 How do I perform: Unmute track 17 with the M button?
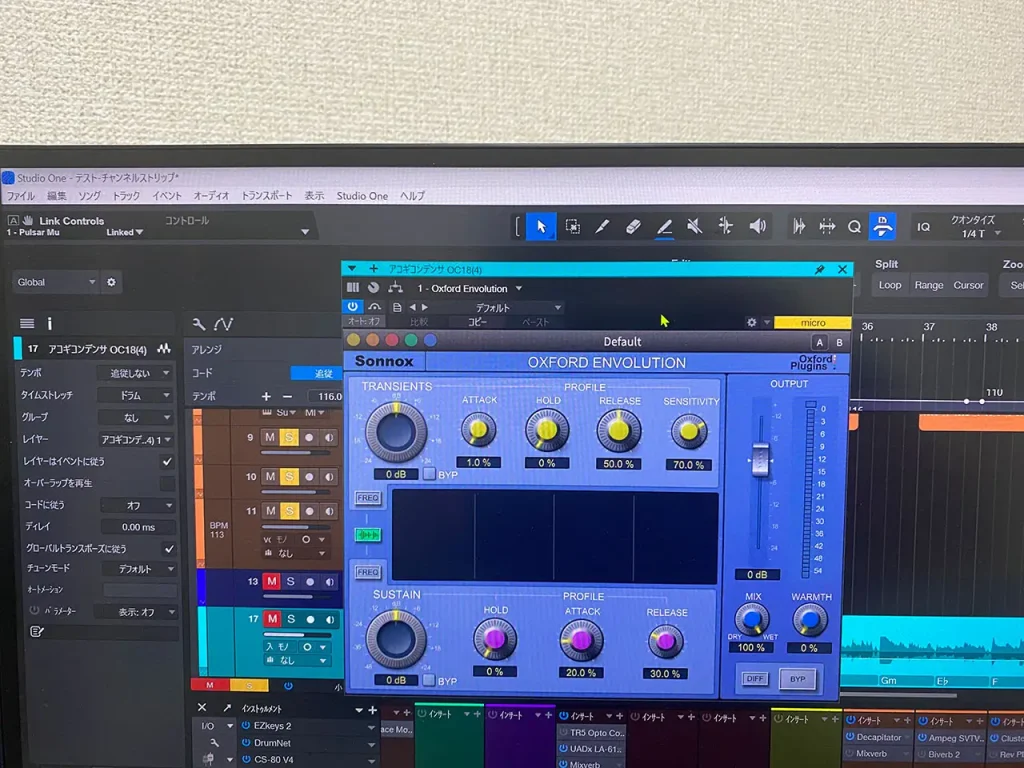tap(270, 619)
